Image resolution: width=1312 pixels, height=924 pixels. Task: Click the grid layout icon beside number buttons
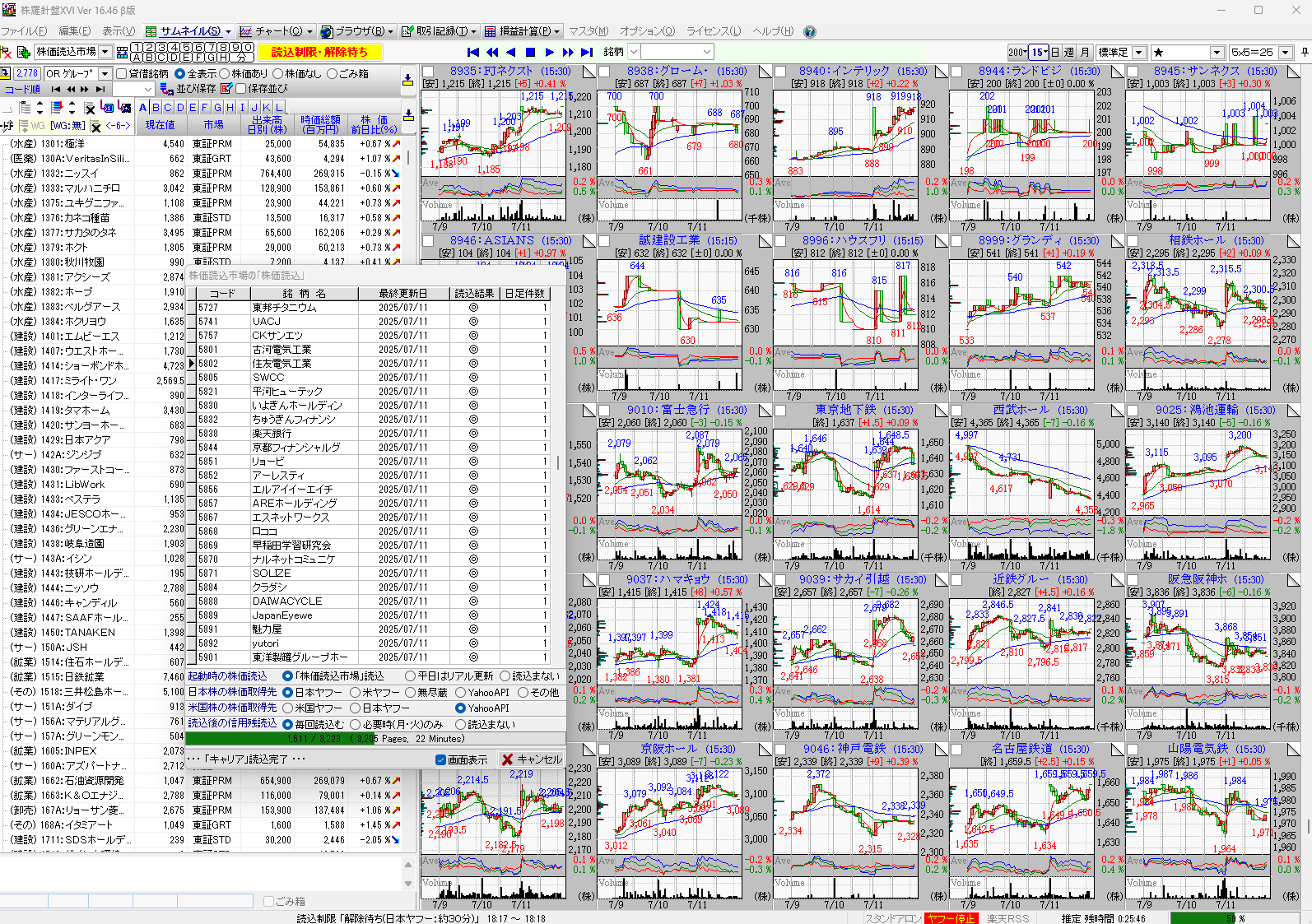[x=122, y=52]
